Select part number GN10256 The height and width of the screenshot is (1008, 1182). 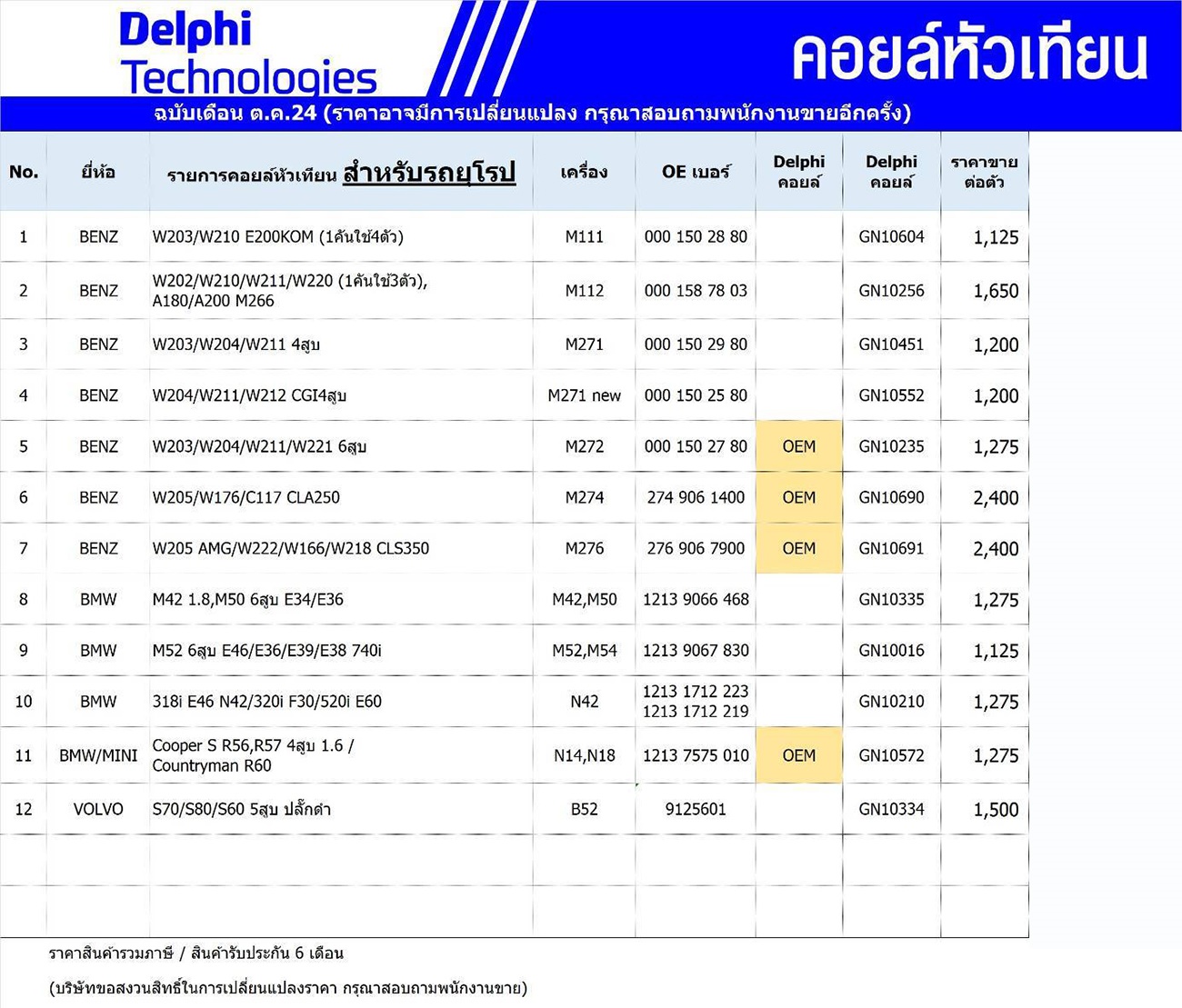891,291
